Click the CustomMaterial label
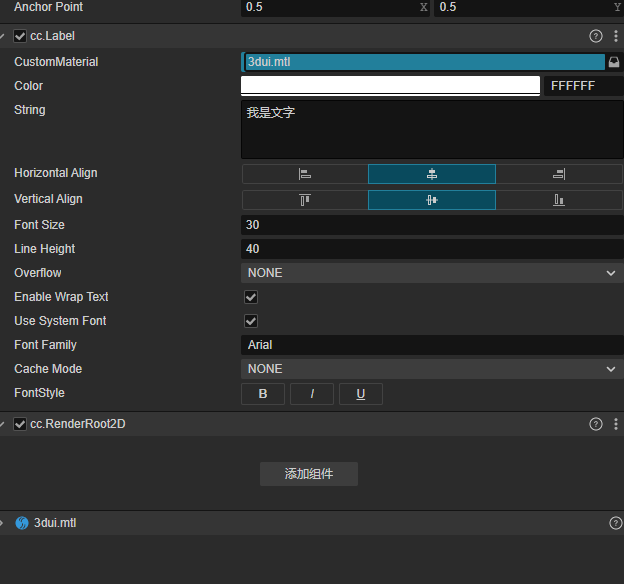Screen dimensions: 624x584 pyautogui.click(x=56, y=62)
